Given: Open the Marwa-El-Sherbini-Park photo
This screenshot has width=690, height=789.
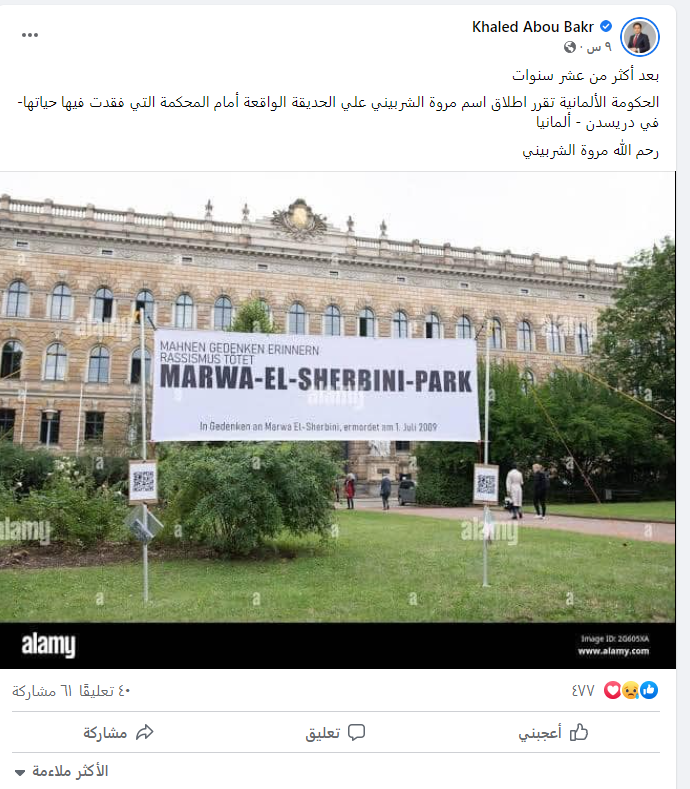Looking at the screenshot, I should click(338, 420).
